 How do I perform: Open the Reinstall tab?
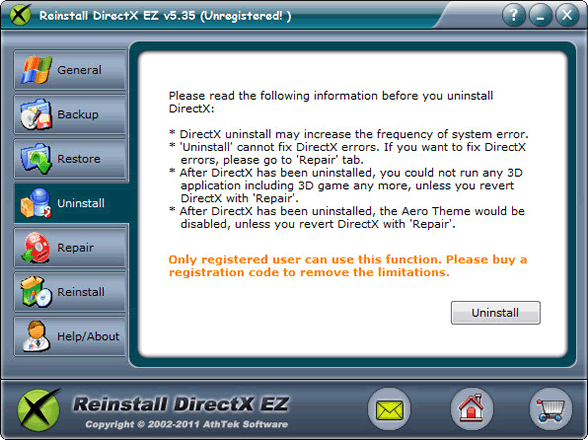click(x=70, y=292)
